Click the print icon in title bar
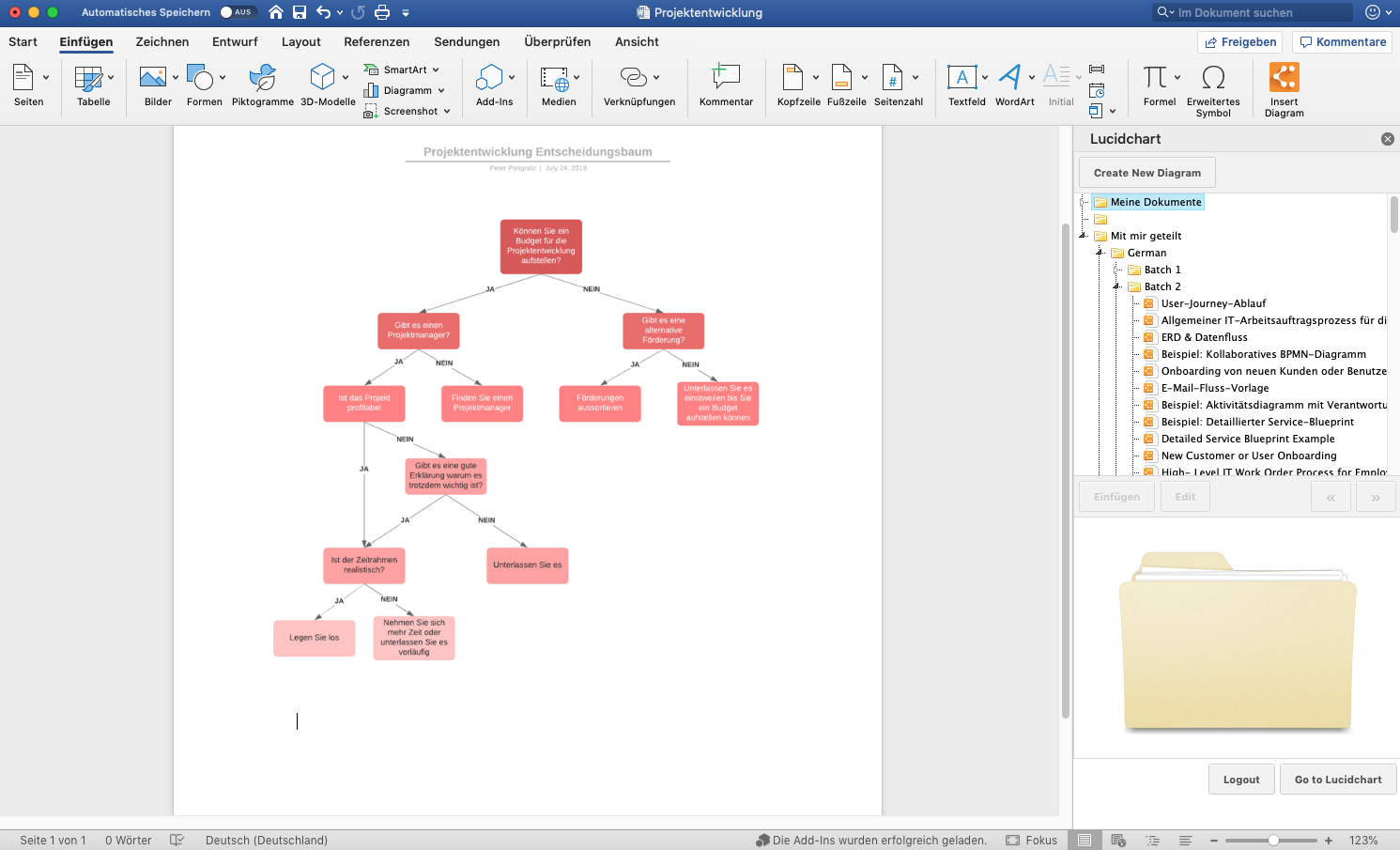Image resolution: width=1400 pixels, height=850 pixels. point(382,12)
